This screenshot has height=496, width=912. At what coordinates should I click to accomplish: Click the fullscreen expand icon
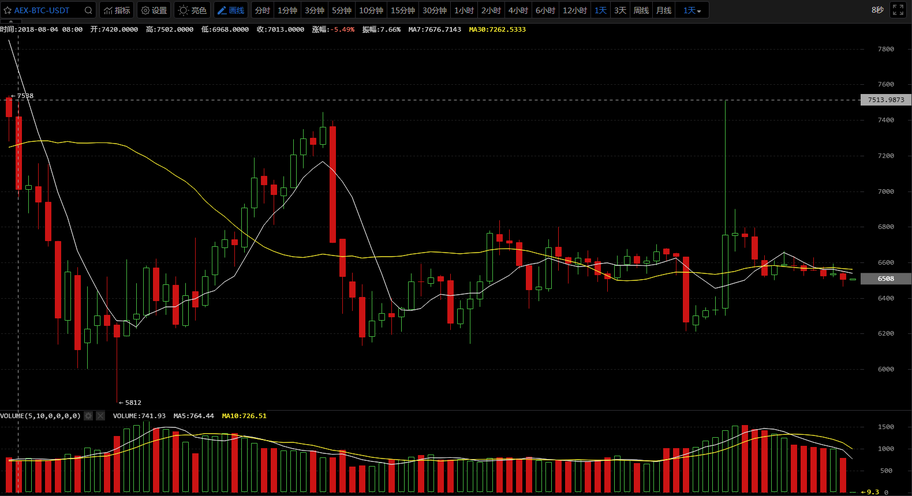[898, 10]
